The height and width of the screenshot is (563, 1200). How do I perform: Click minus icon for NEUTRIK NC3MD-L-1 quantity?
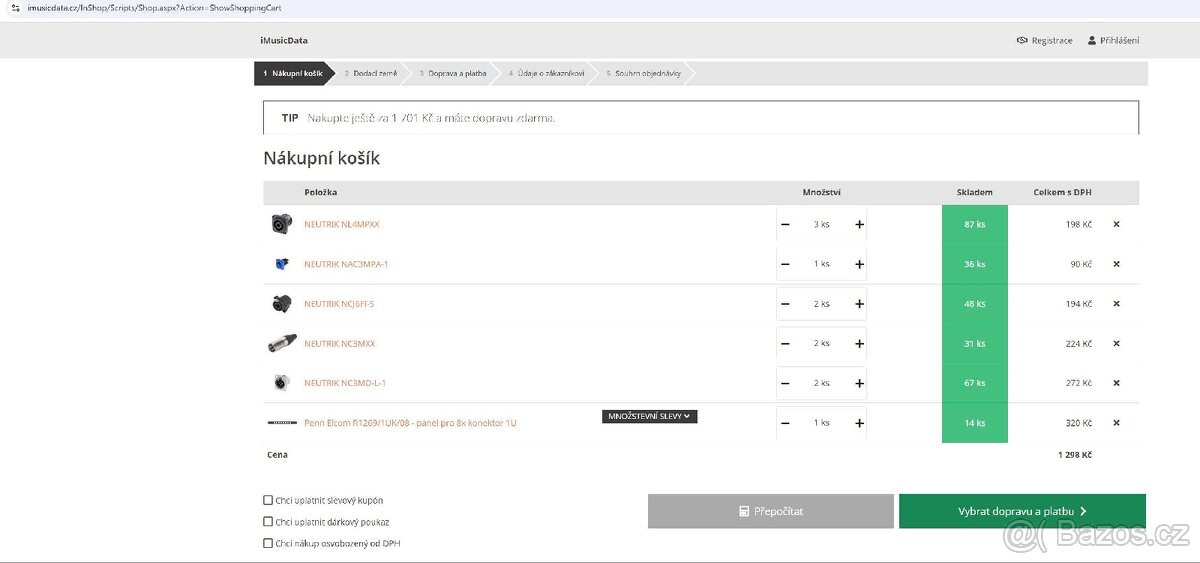(785, 383)
